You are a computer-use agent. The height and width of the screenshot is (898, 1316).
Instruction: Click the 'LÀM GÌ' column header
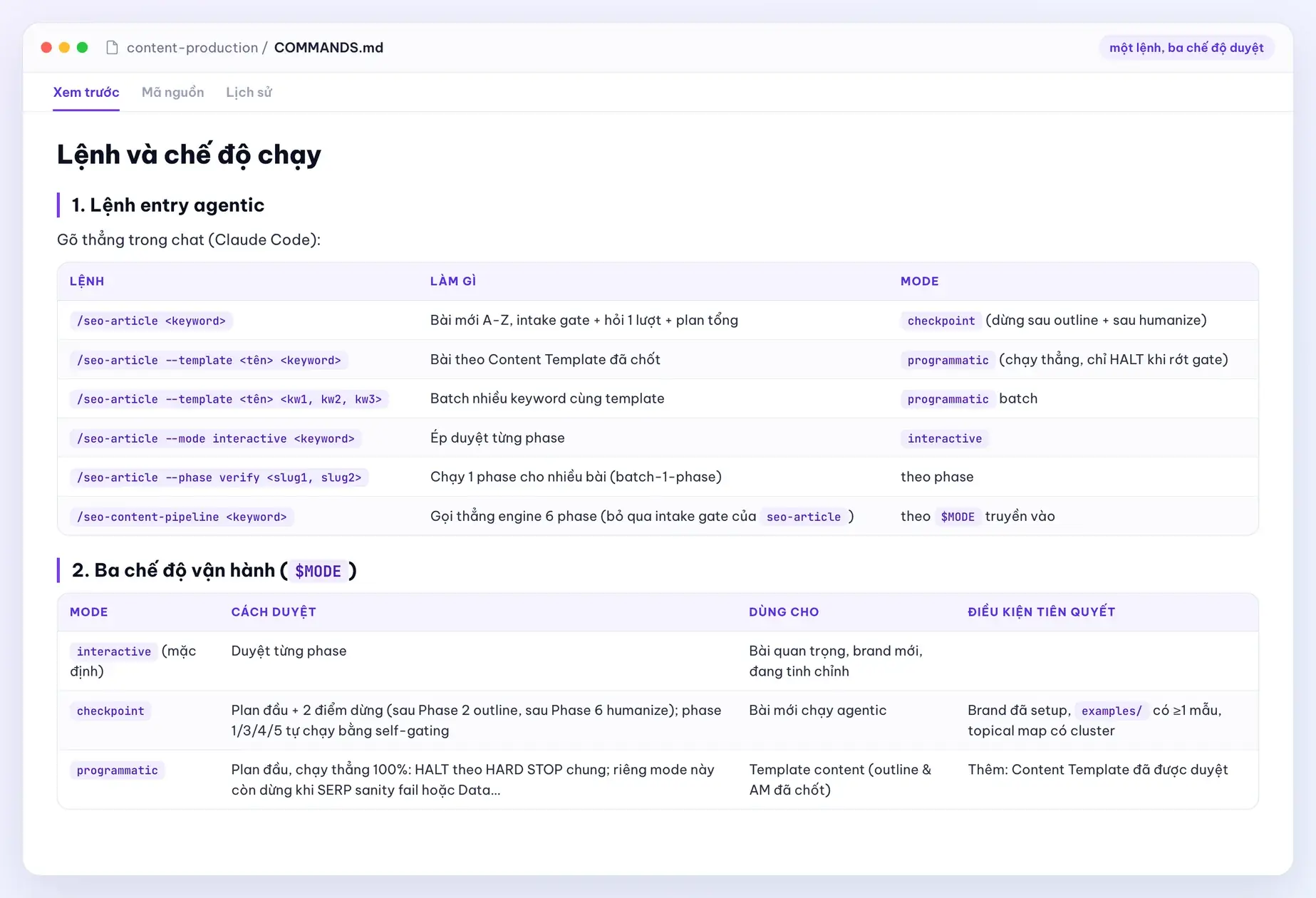tap(453, 282)
